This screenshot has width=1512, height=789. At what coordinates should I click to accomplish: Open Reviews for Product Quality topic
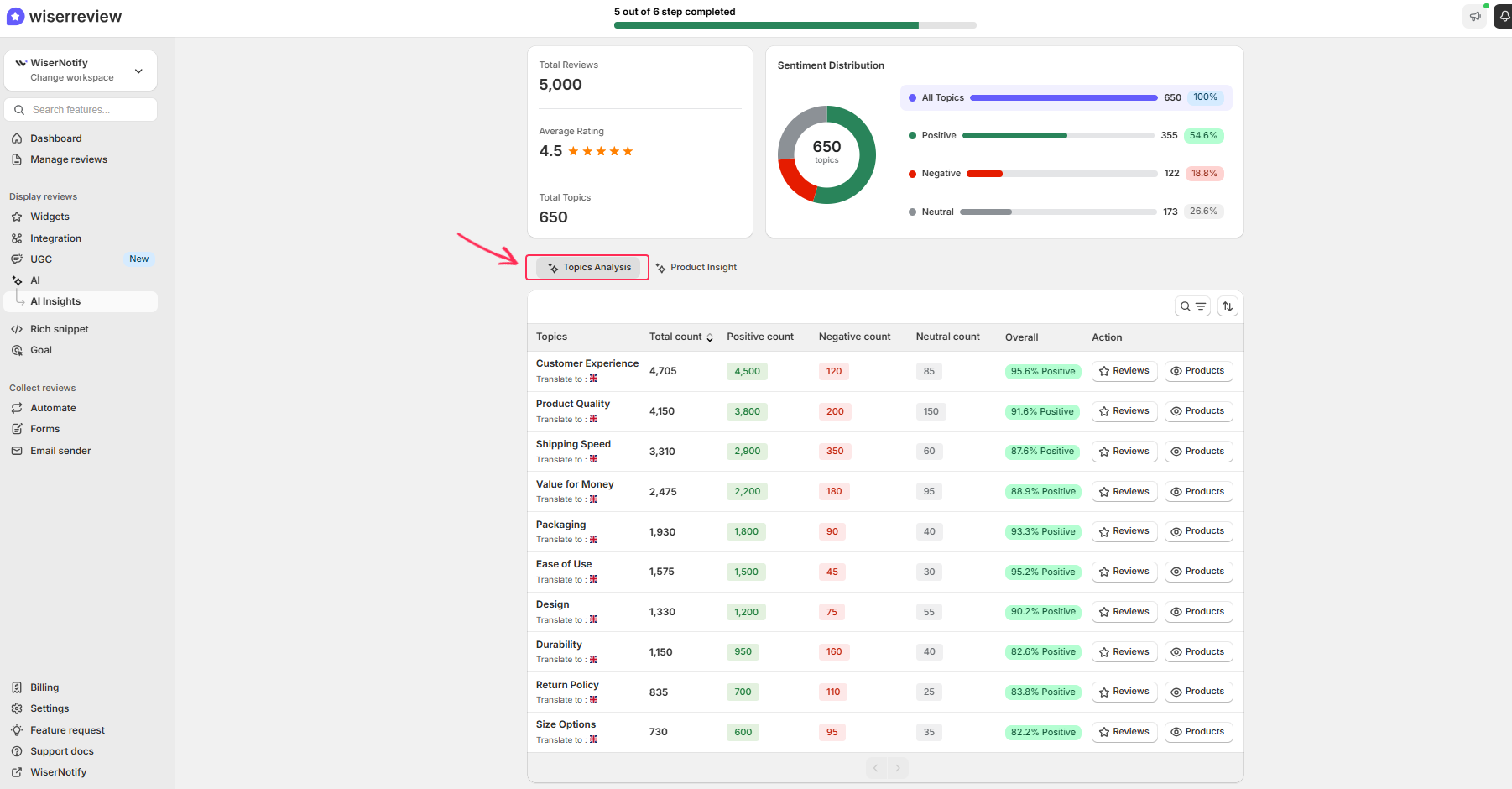pyautogui.click(x=1124, y=411)
